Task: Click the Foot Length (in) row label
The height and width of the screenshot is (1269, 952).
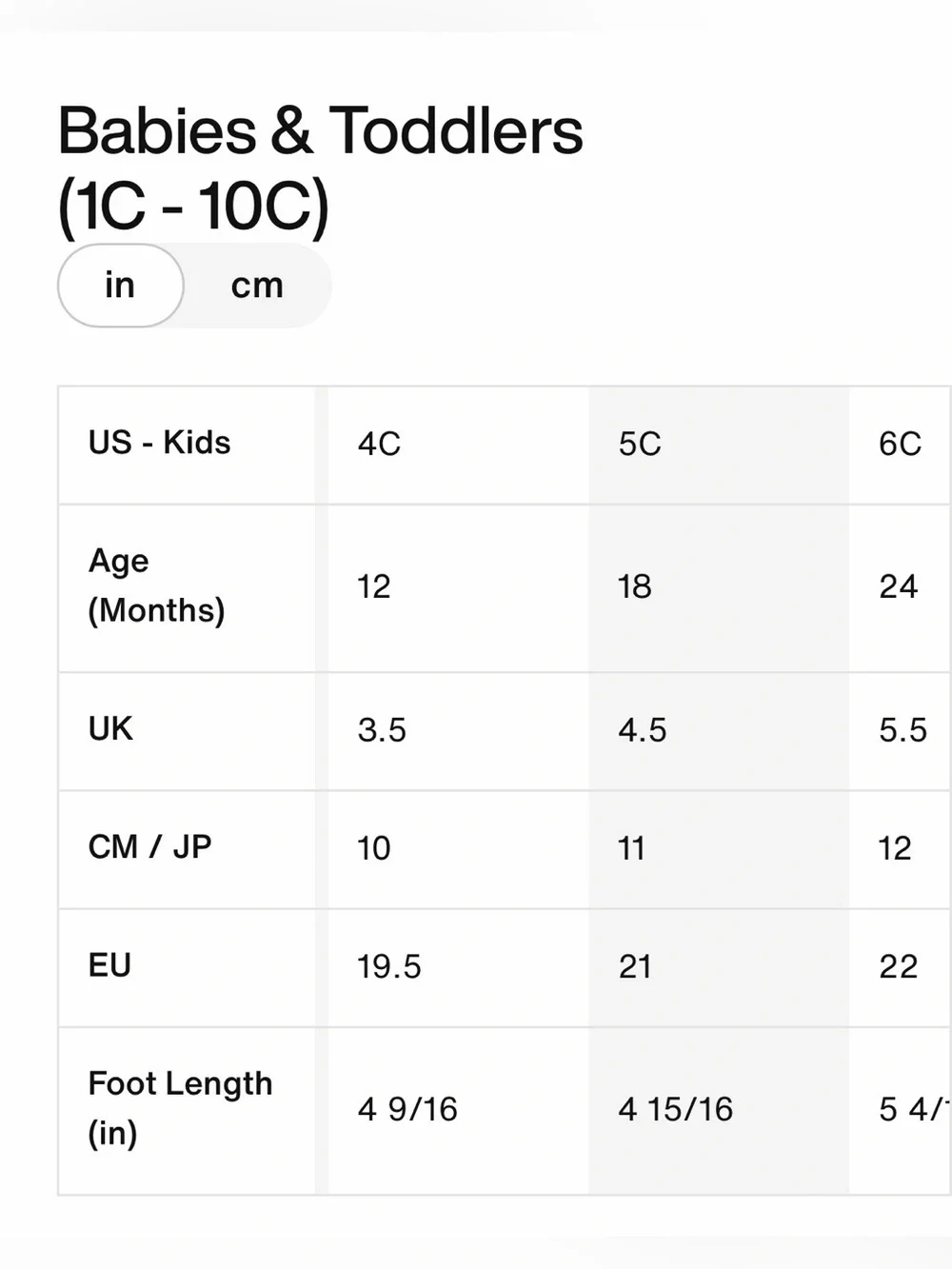Action: click(180, 1108)
